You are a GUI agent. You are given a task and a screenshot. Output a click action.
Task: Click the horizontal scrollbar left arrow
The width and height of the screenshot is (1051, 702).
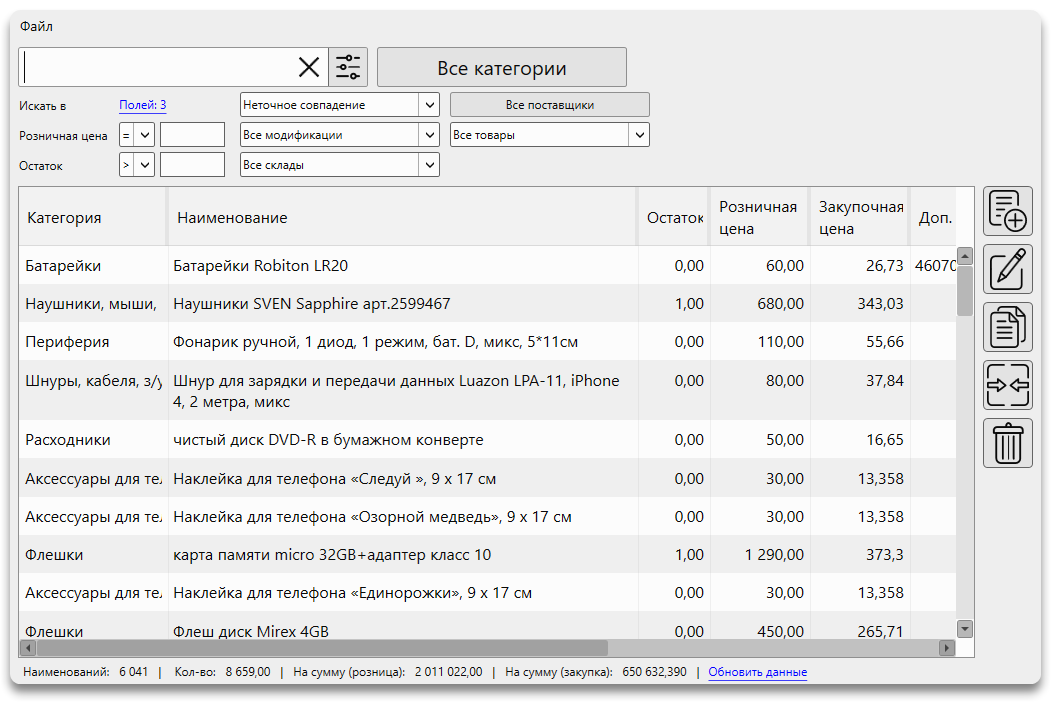coord(28,648)
